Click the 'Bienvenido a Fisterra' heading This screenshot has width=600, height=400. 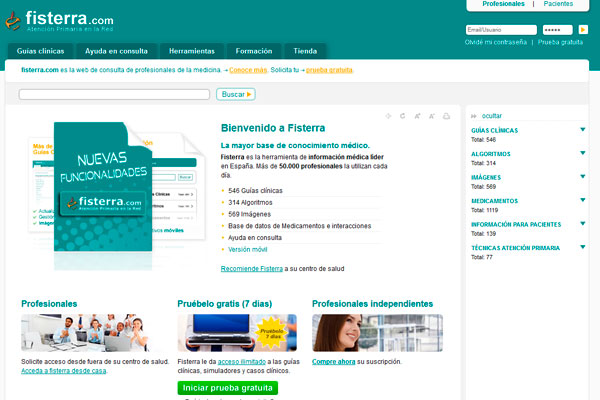(x=273, y=128)
